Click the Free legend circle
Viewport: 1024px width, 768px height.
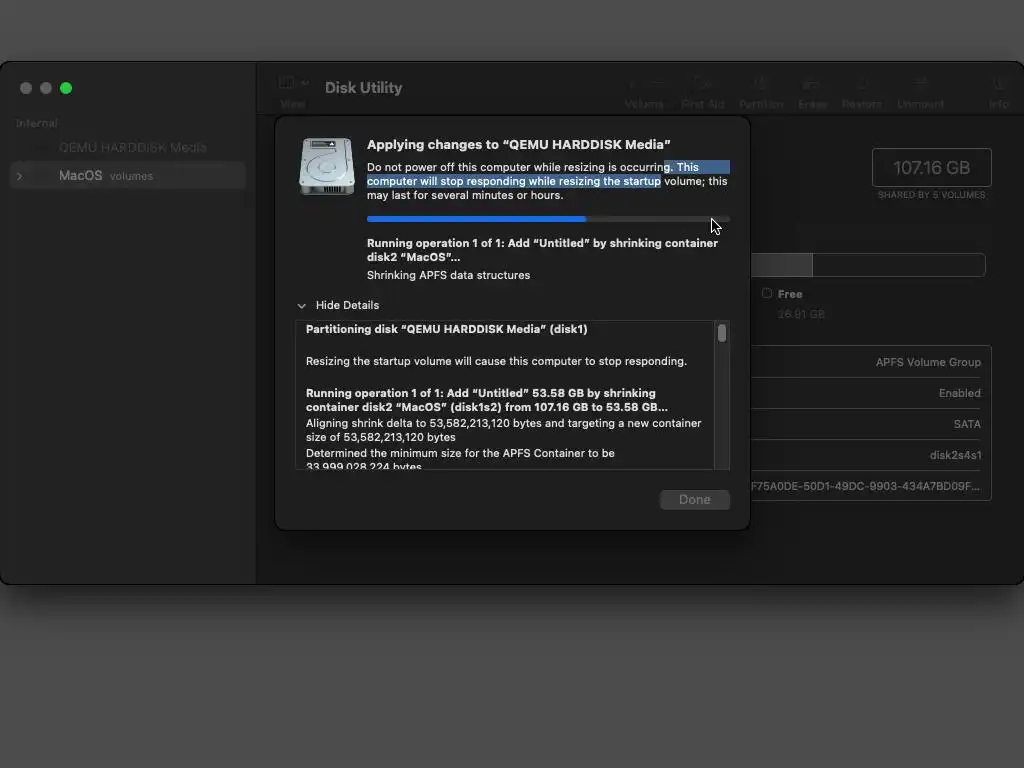point(767,294)
